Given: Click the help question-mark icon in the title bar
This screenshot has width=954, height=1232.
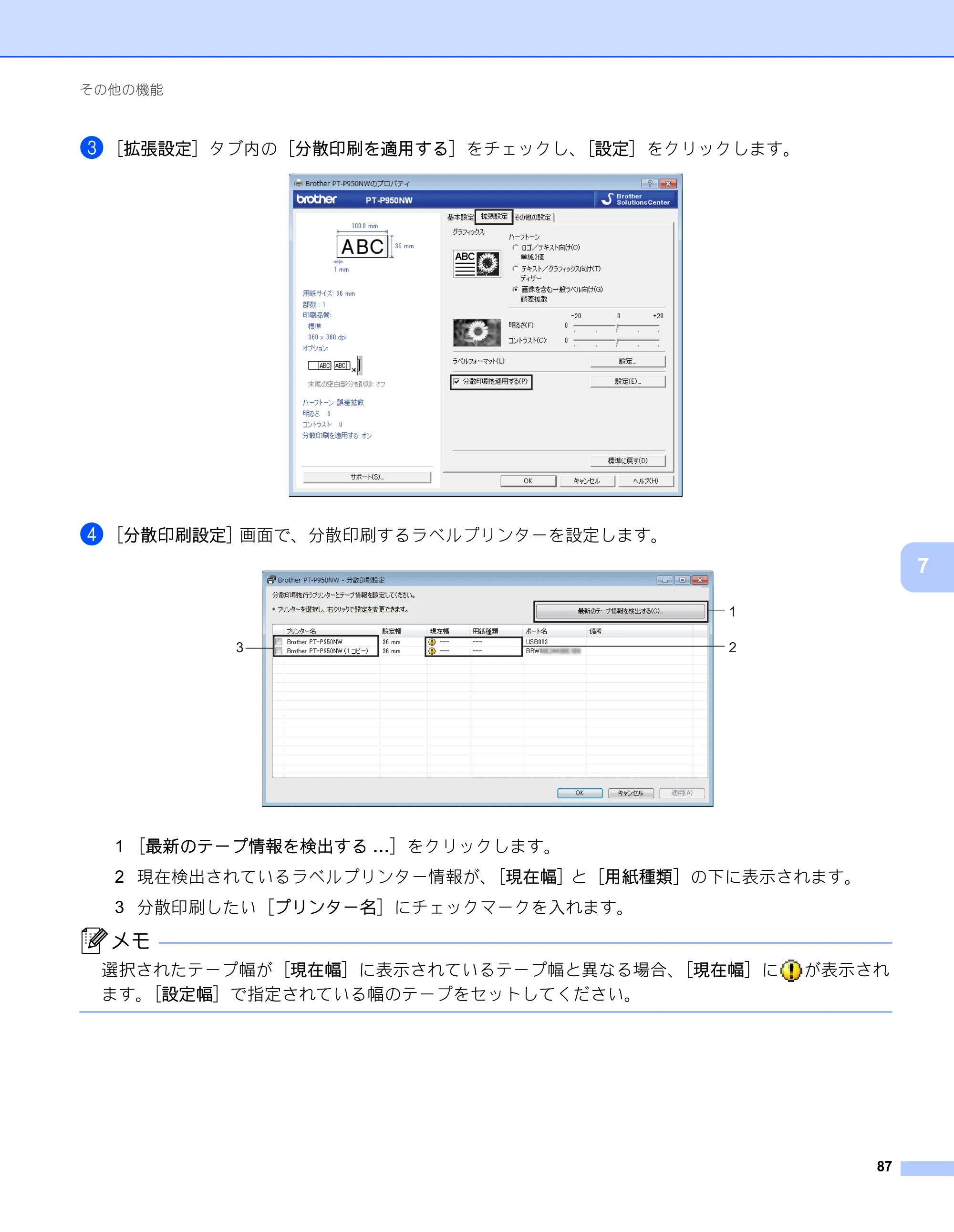Looking at the screenshot, I should click(650, 183).
